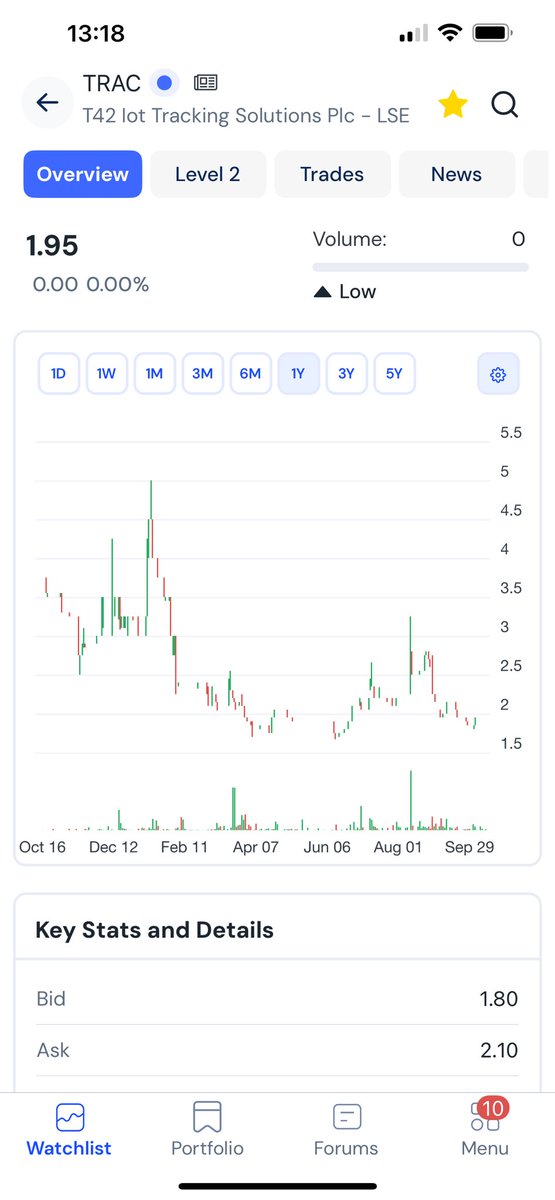Image resolution: width=555 pixels, height=1200 pixels.
Task: Tap the Ask row value 2.10
Action: pos(498,1050)
